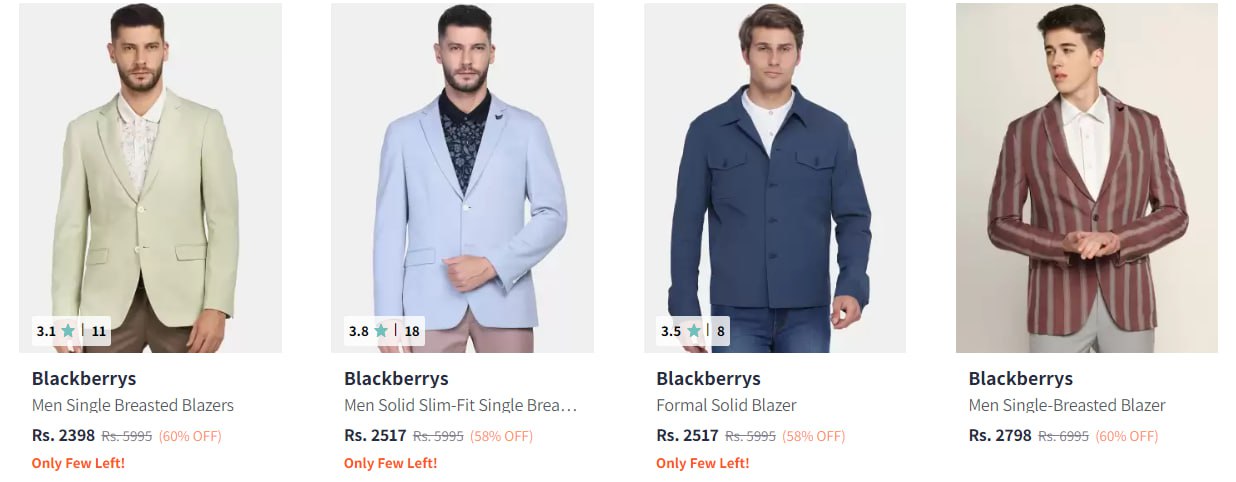Click "Men Single Breasted Blazers" product title
The image size is (1236, 482).
coord(133,406)
